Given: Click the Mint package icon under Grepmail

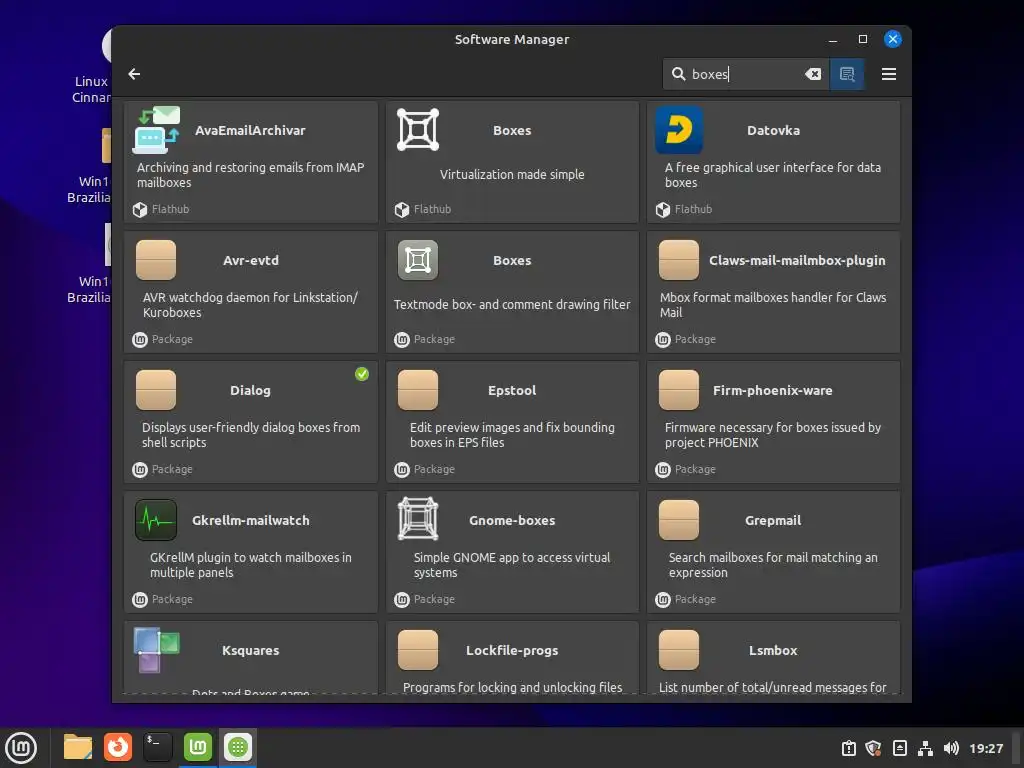Looking at the screenshot, I should point(663,599).
